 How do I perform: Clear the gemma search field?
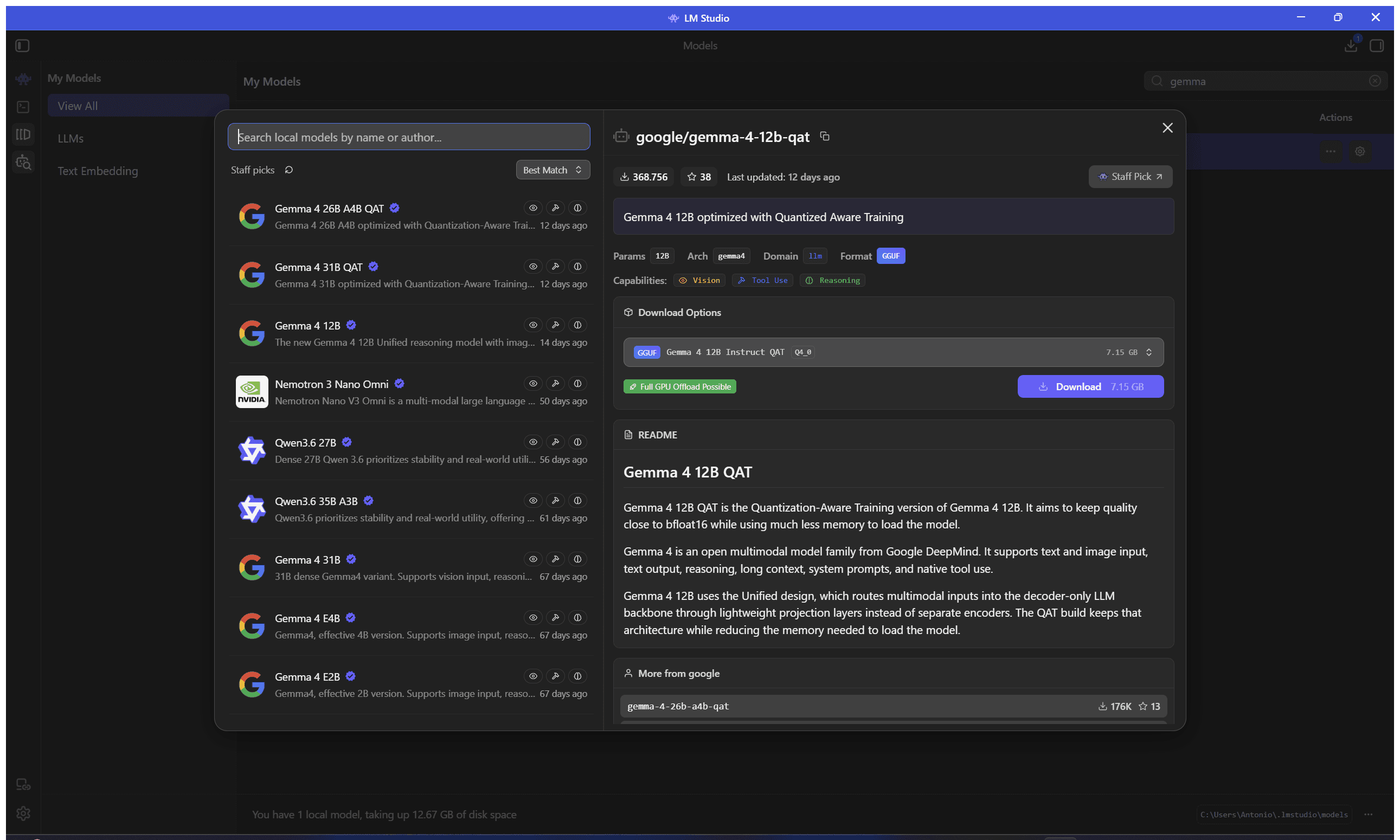tap(1375, 81)
